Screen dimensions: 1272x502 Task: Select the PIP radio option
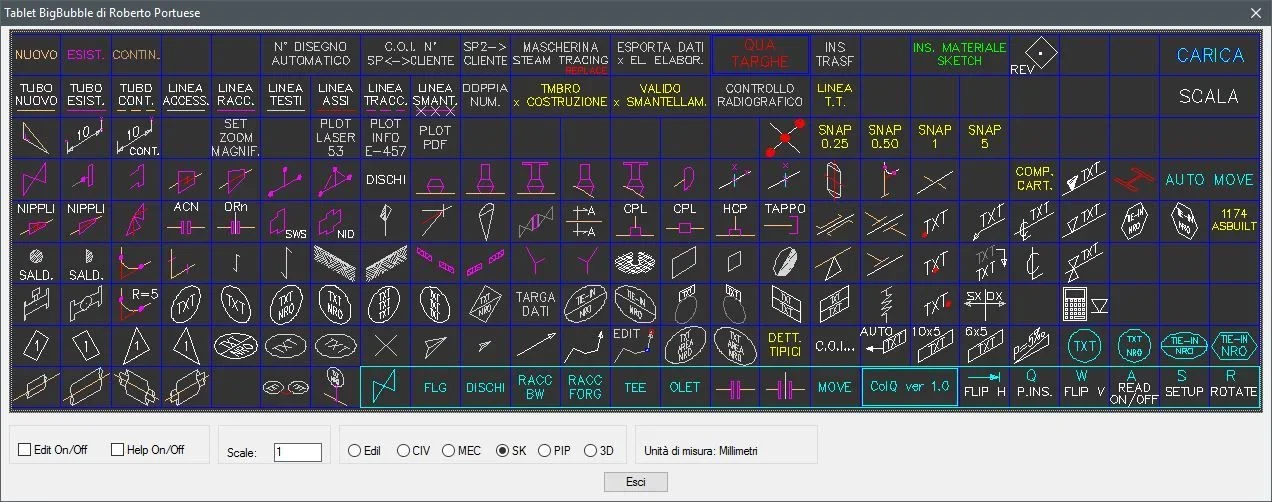[545, 451]
